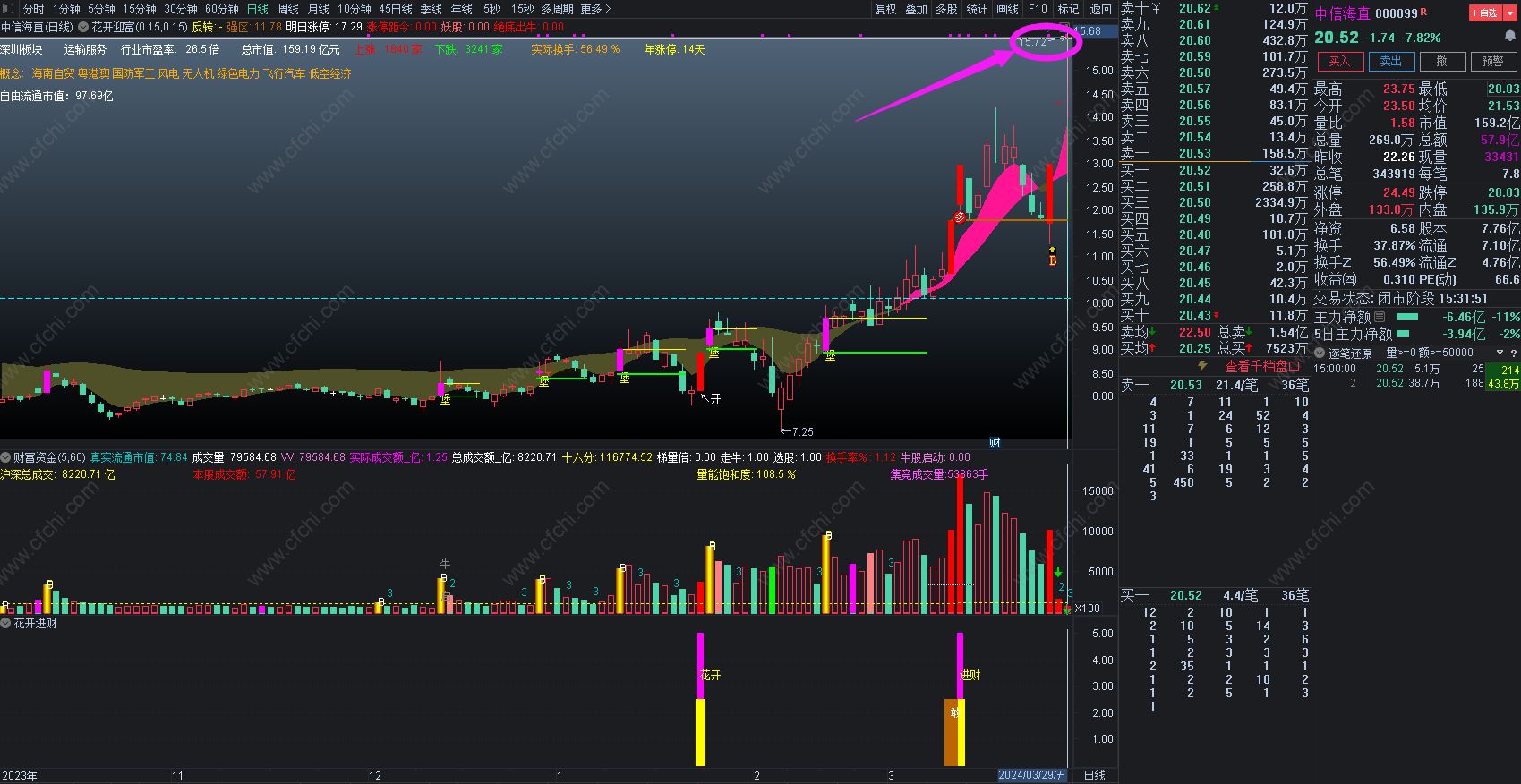Select the 5秒 period tab
The image size is (1521, 784).
coord(491,9)
